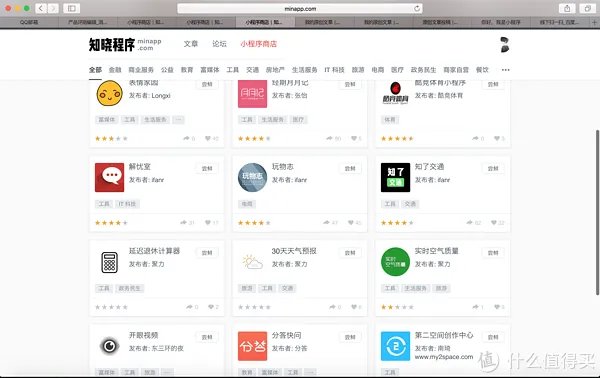Go forward with Safari forward arrow
This screenshot has height=378, width=600.
pos(53,8)
